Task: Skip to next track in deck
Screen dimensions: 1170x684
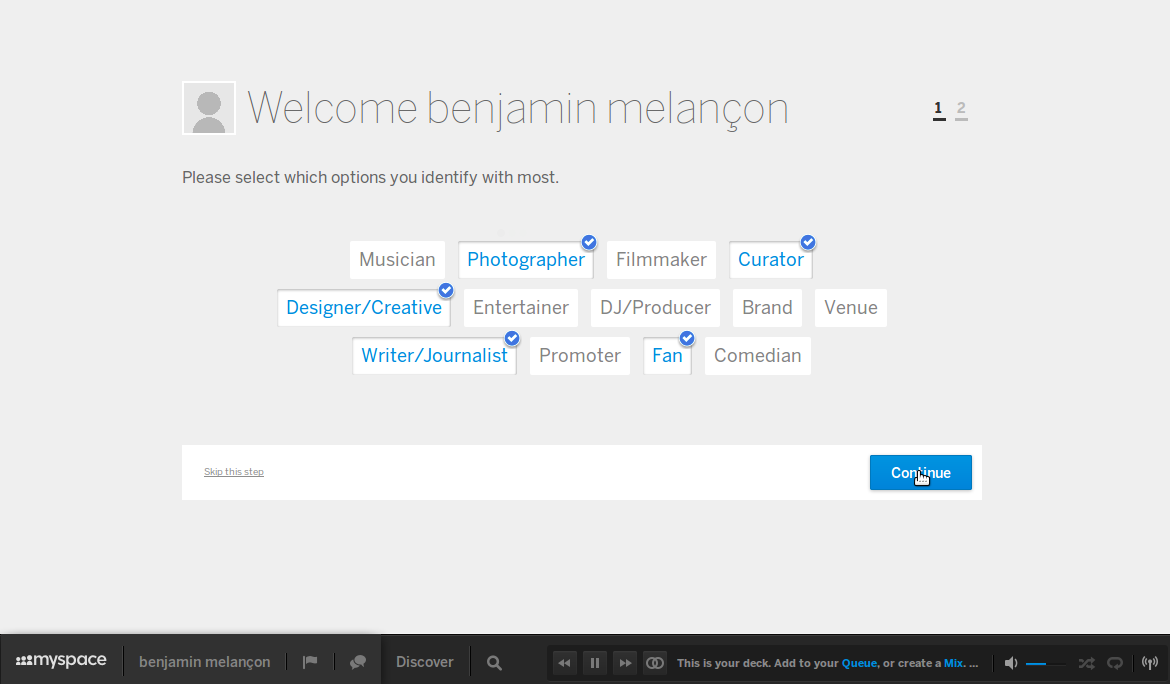Action: (x=625, y=662)
